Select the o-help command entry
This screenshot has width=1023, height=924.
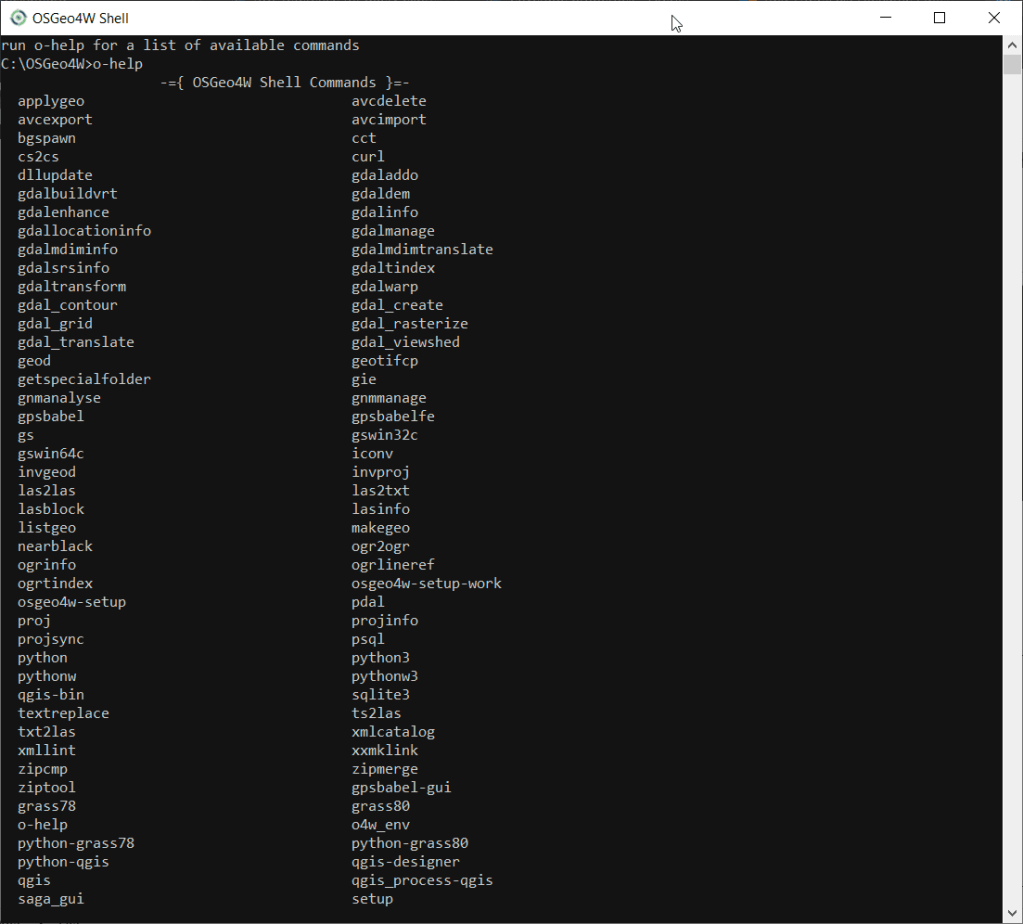(x=42, y=824)
